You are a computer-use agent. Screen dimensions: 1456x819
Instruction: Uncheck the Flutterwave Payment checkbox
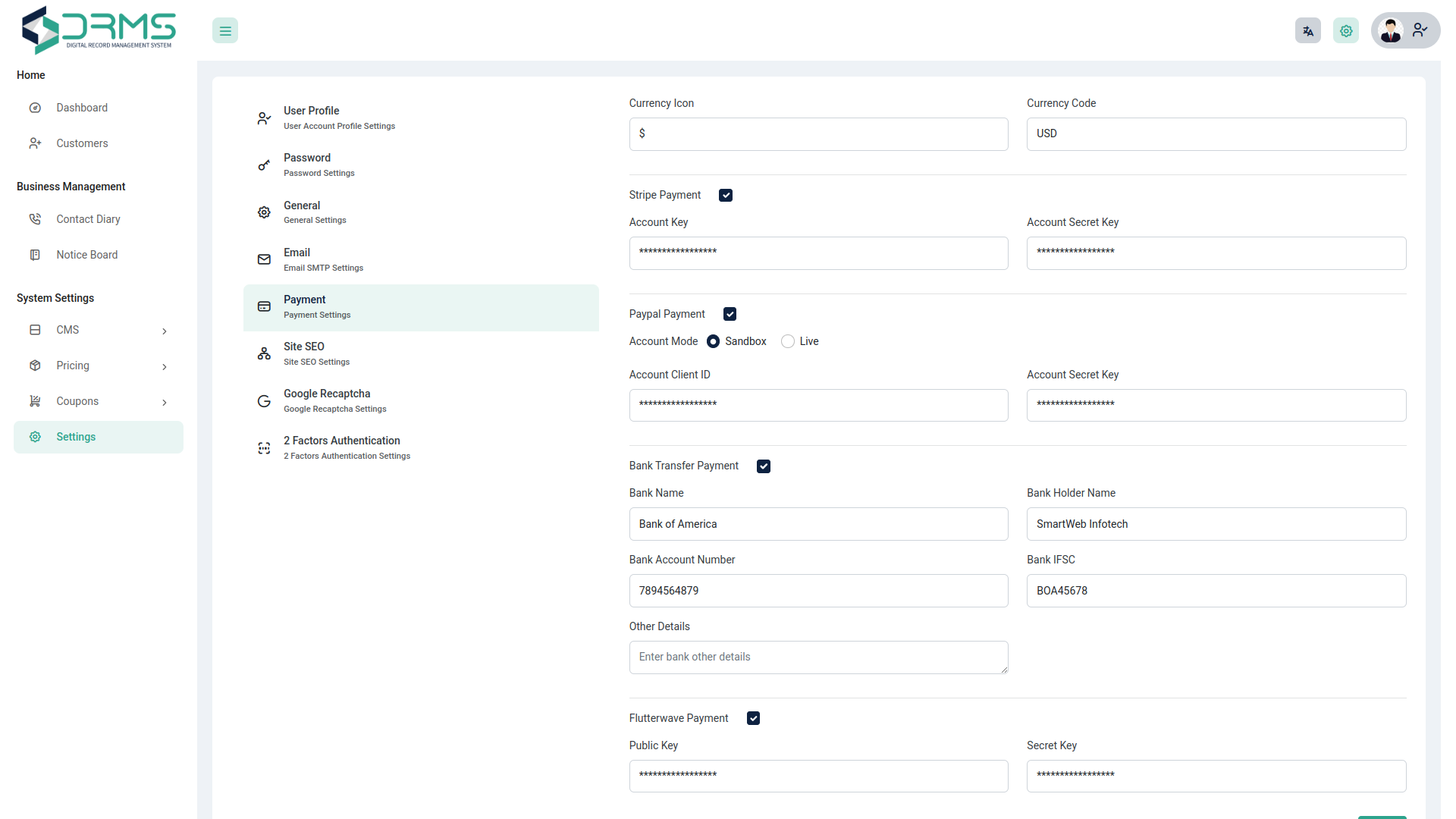(753, 719)
